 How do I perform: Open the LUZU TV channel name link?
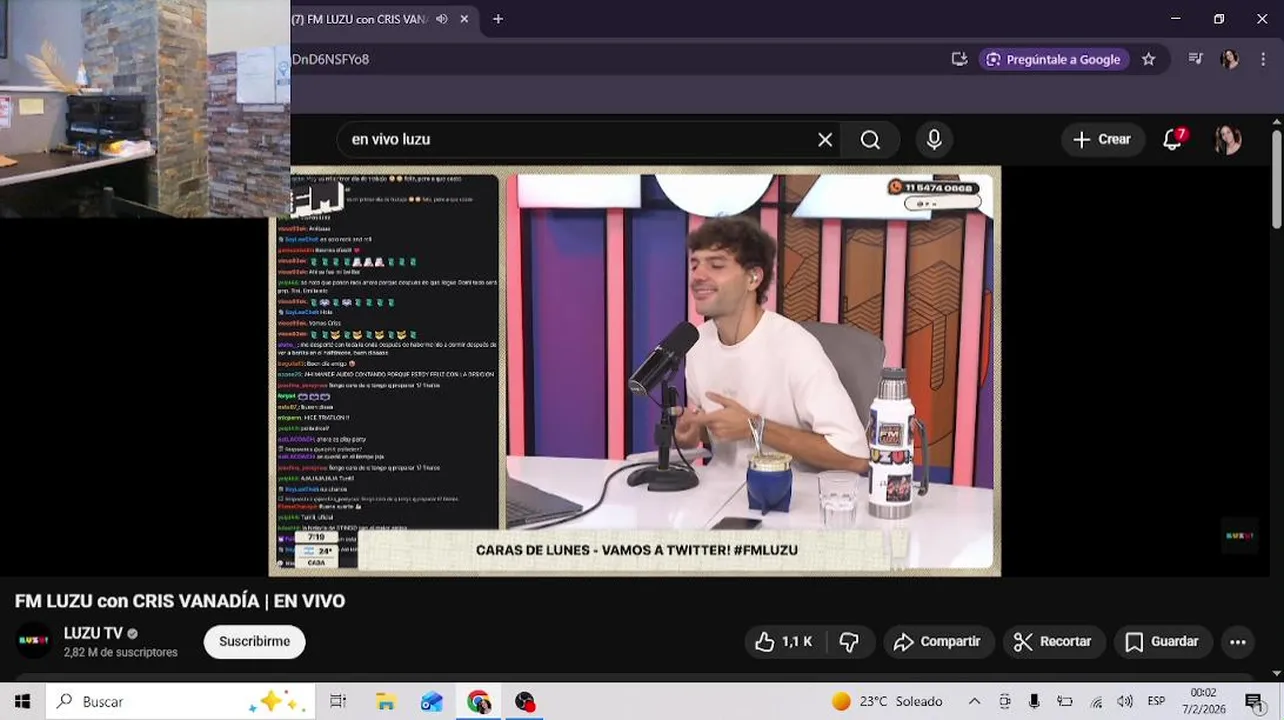click(93, 633)
